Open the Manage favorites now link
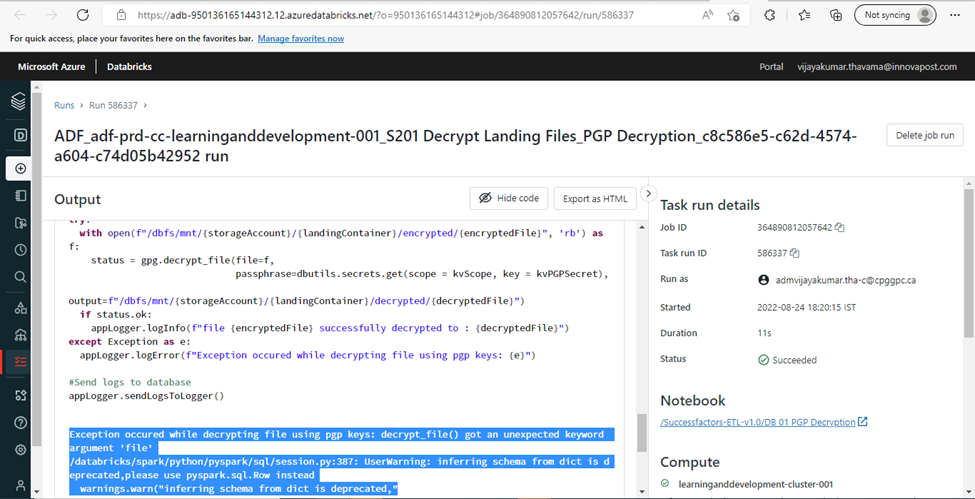Viewport: 975px width, 499px height. [x=301, y=39]
